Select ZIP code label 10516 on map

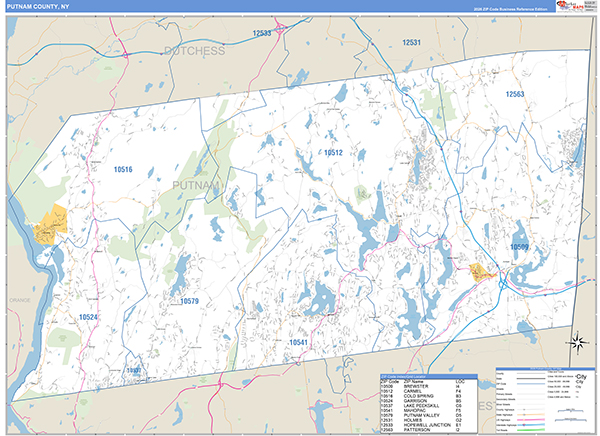coord(123,169)
